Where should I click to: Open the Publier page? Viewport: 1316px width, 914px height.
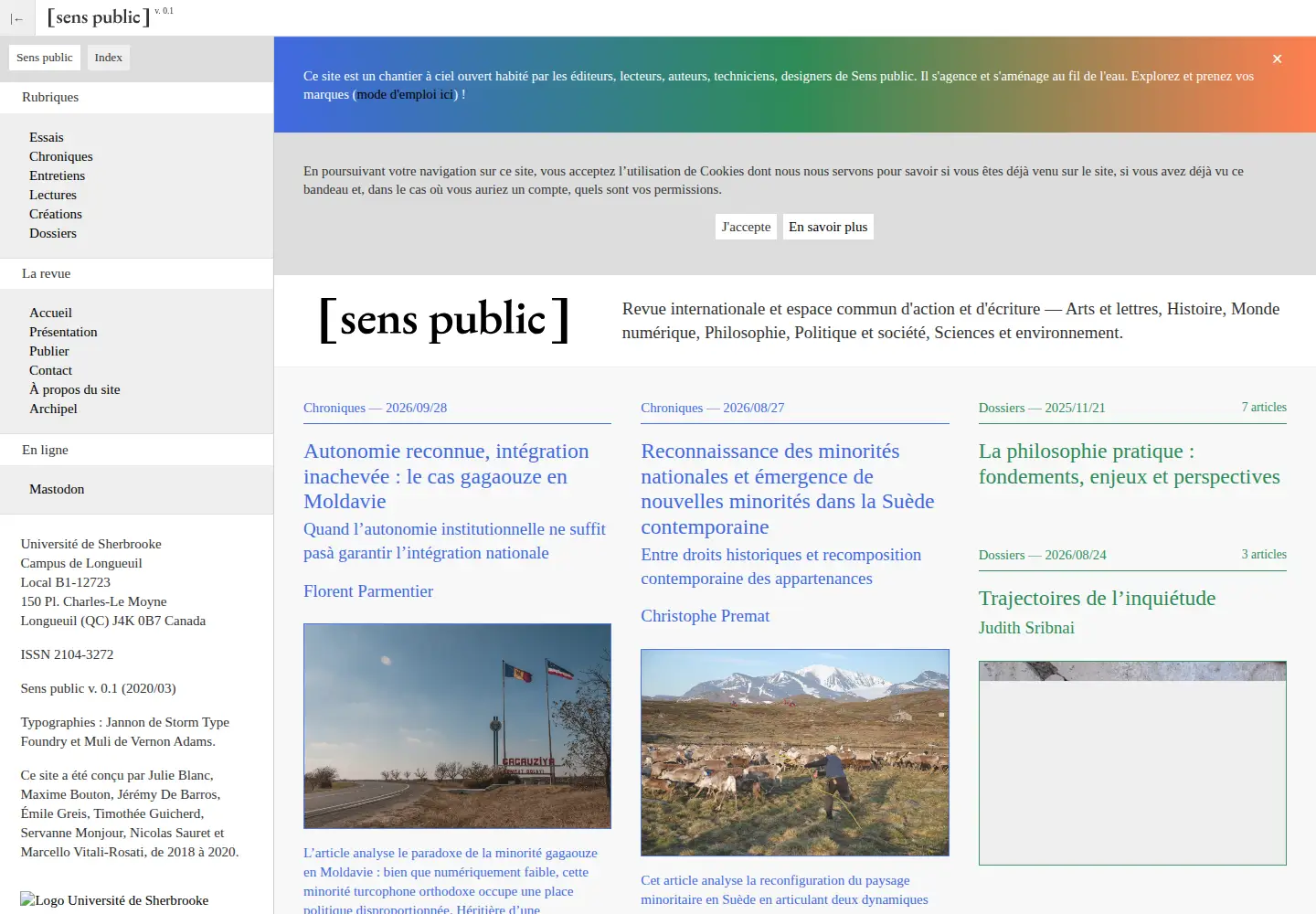49,351
